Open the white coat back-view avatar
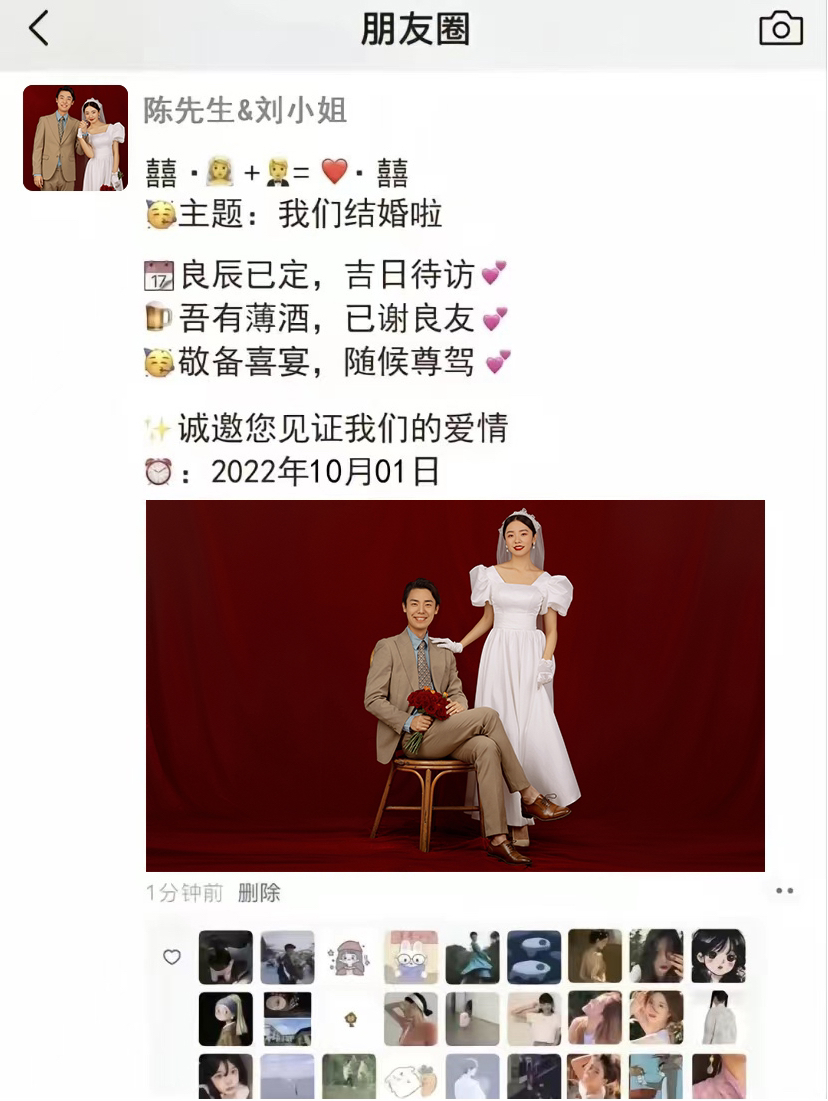828x1101 pixels. tap(718, 1019)
